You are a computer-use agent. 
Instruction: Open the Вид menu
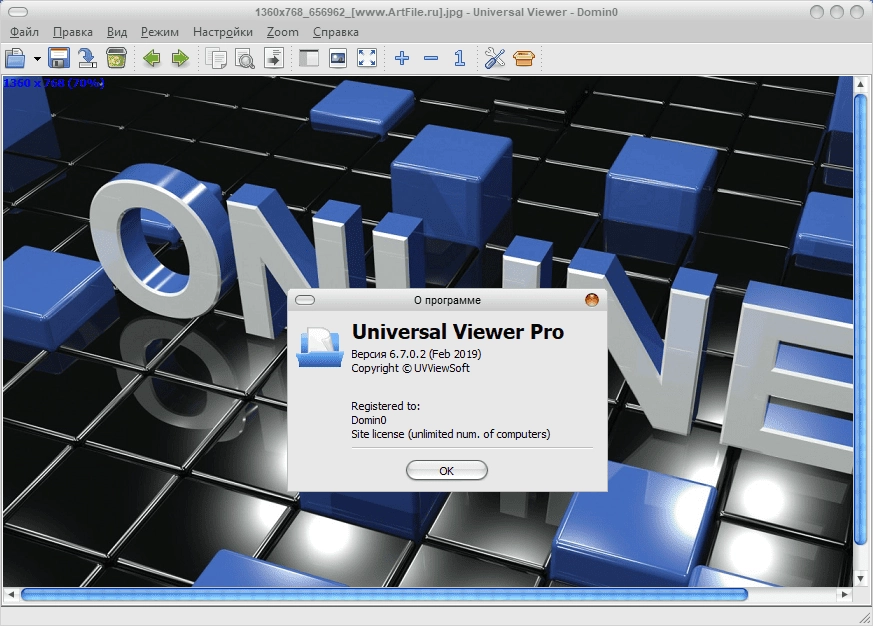[117, 32]
